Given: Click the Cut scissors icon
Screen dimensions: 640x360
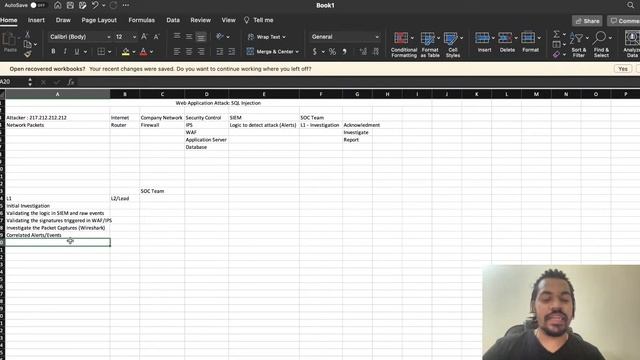Looking at the screenshot, I should pyautogui.click(x=27, y=35).
